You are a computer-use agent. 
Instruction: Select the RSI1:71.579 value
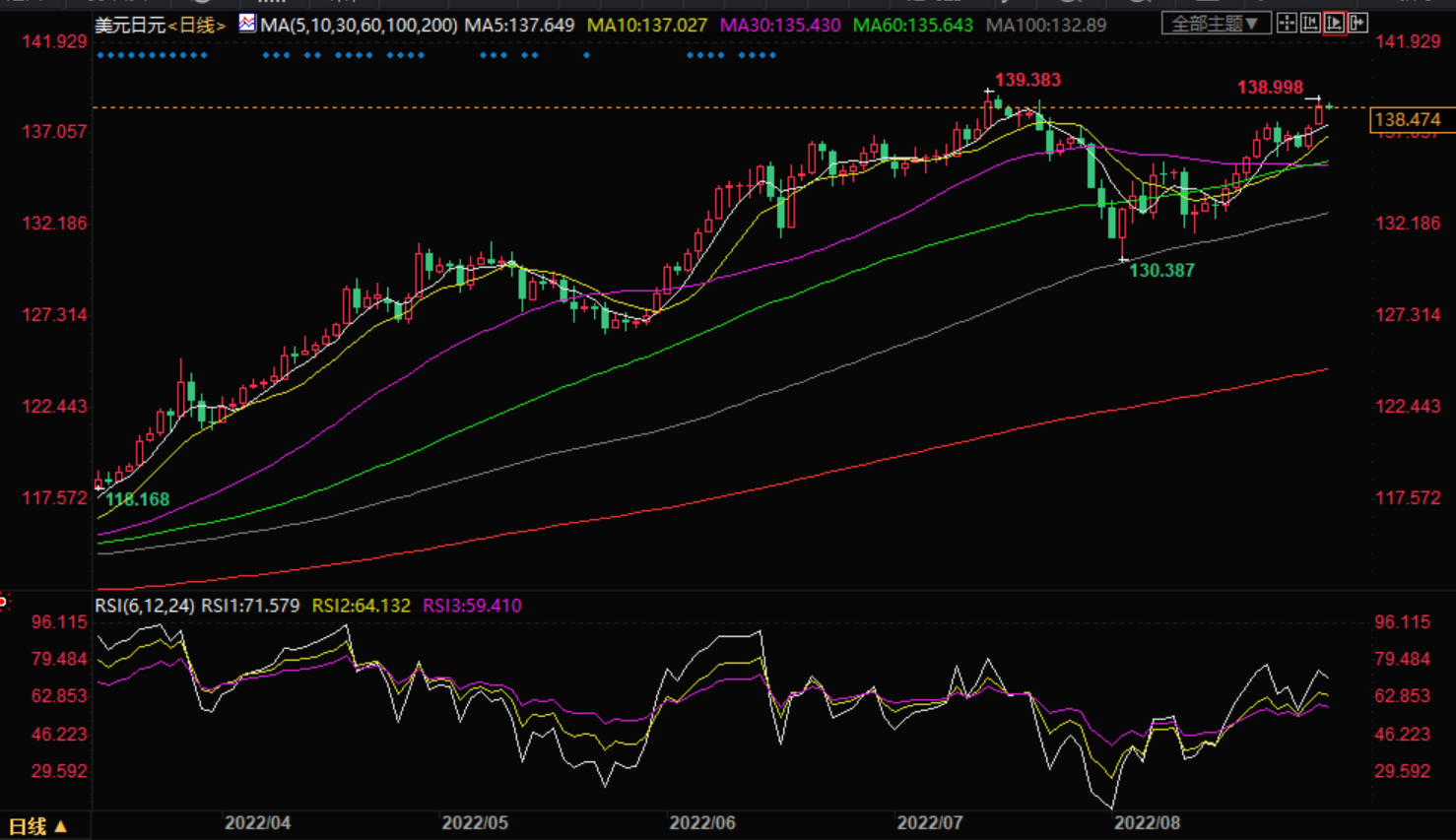click(250, 606)
